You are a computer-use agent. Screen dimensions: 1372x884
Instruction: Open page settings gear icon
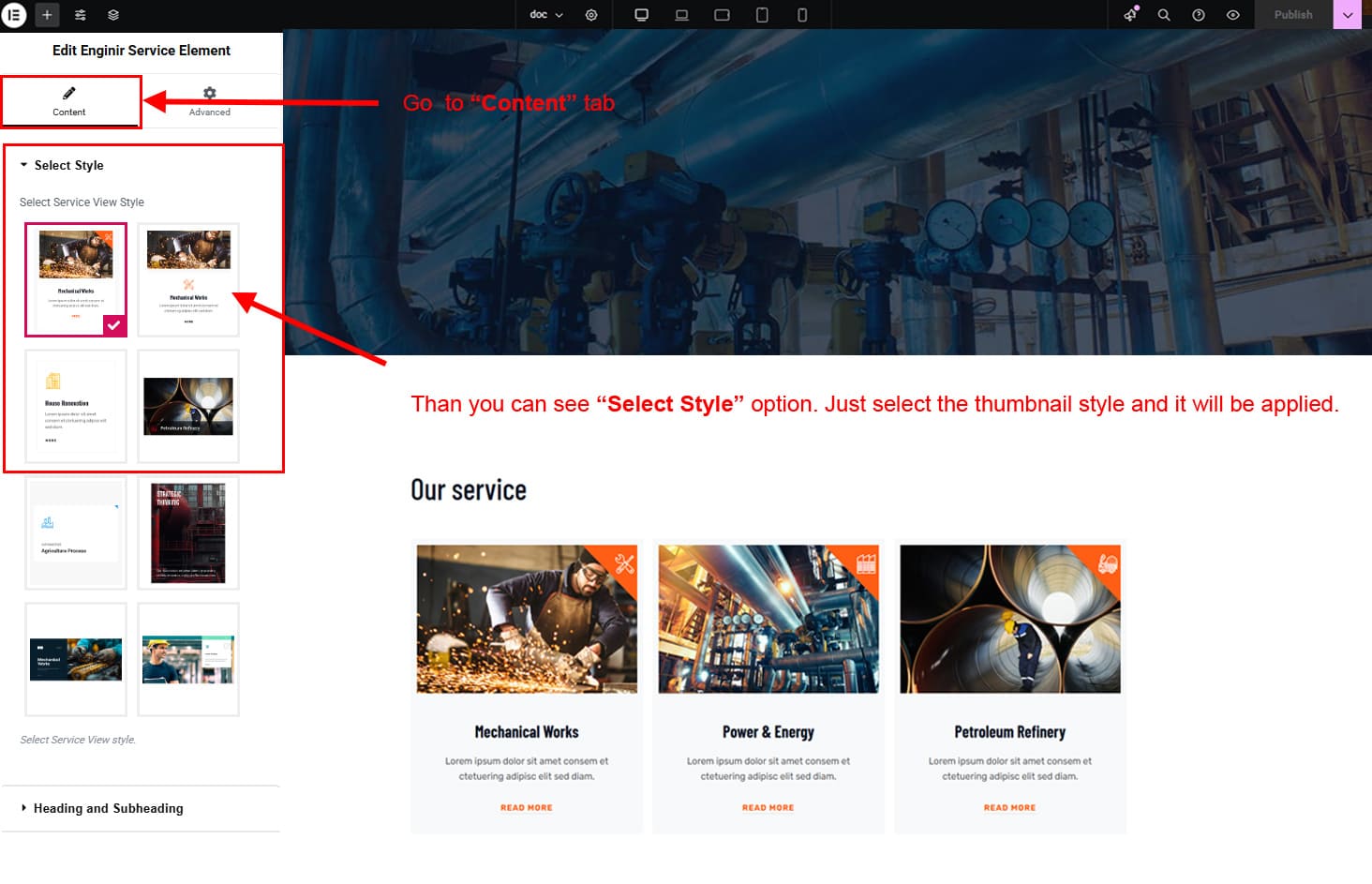pos(591,15)
